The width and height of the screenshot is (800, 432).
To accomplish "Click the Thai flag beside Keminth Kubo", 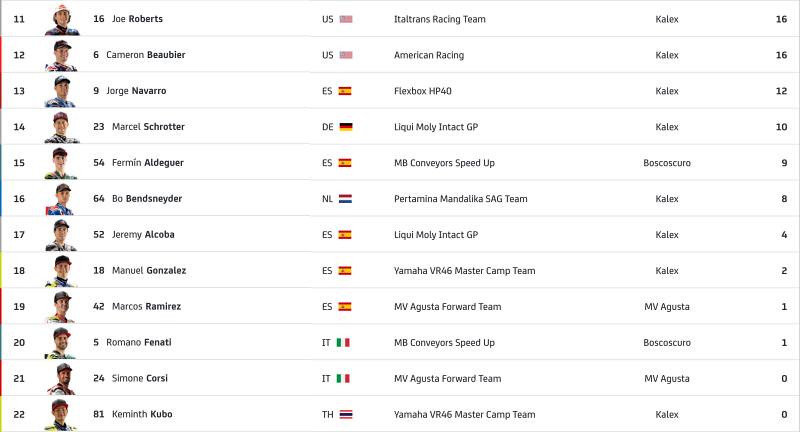I will pyautogui.click(x=346, y=415).
